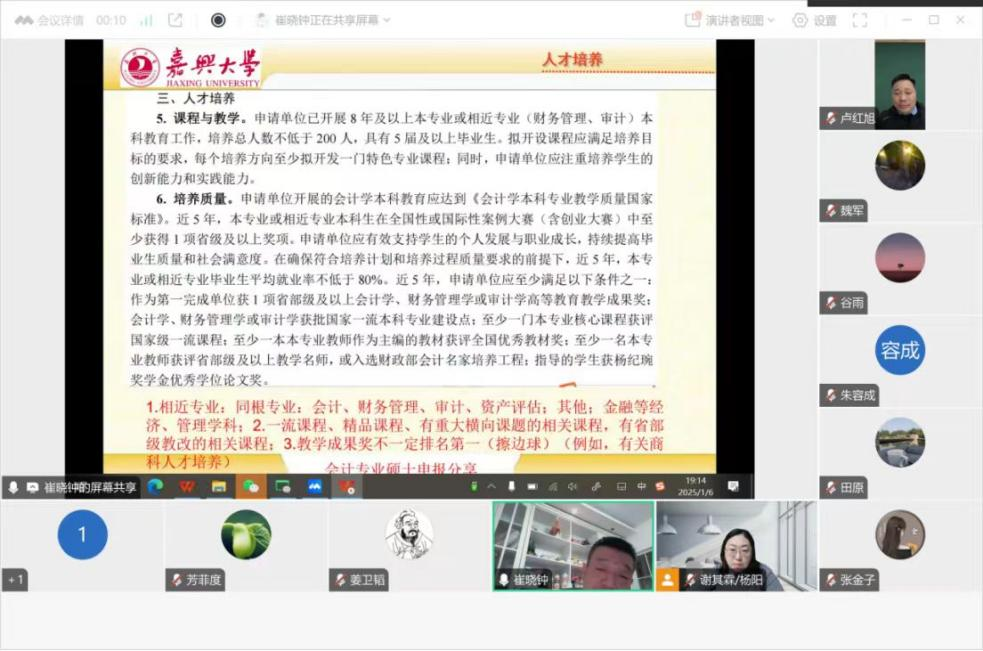Image resolution: width=983 pixels, height=651 pixels.
Task: Click the green network signal strength icon
Action: 147,20
